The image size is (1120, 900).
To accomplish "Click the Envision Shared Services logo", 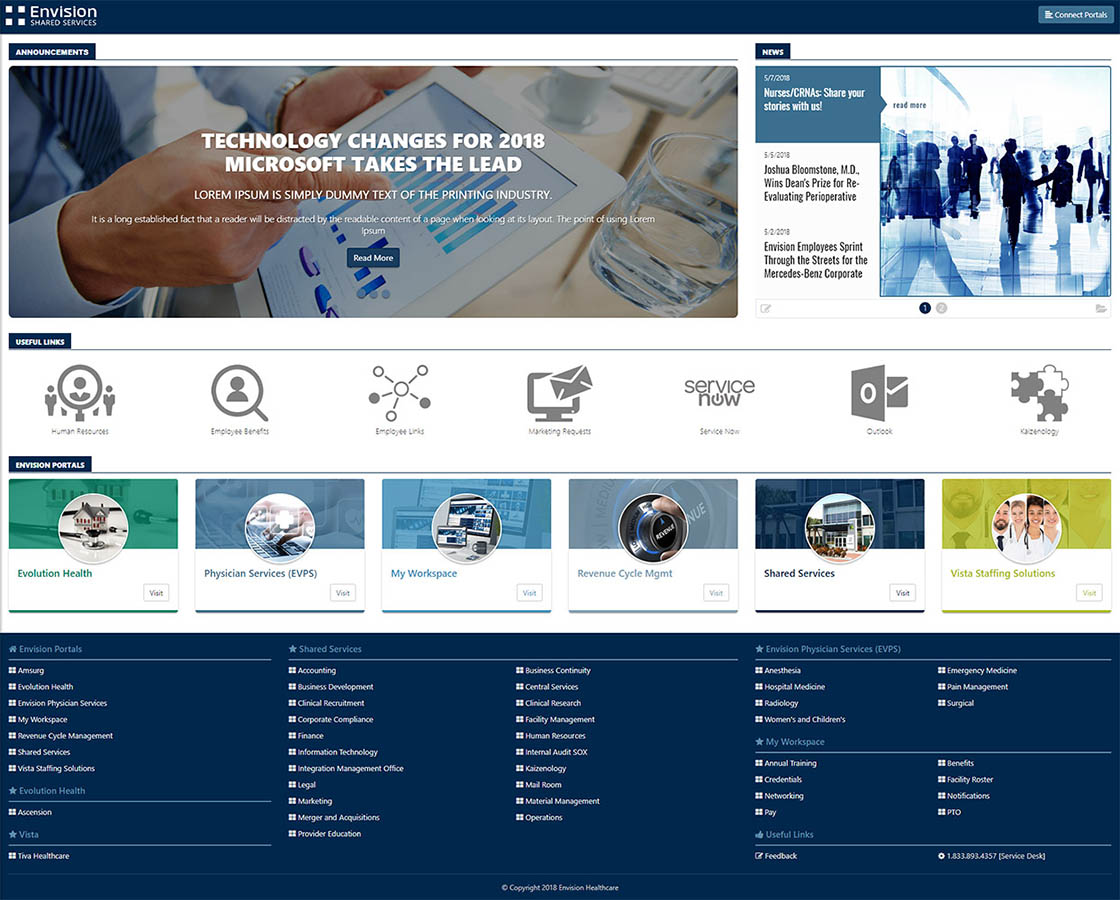I will coord(51,16).
